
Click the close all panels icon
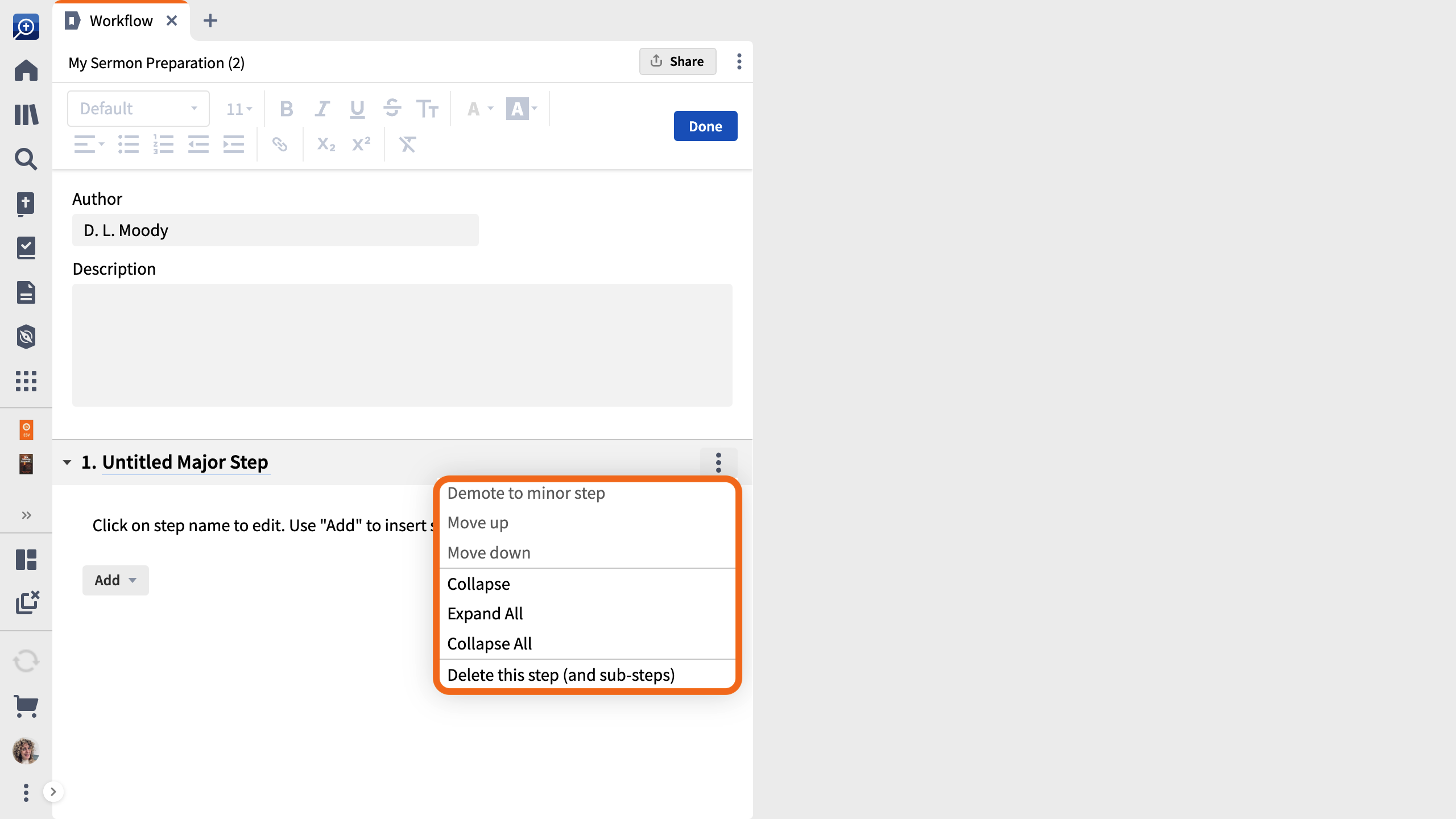coord(27,602)
